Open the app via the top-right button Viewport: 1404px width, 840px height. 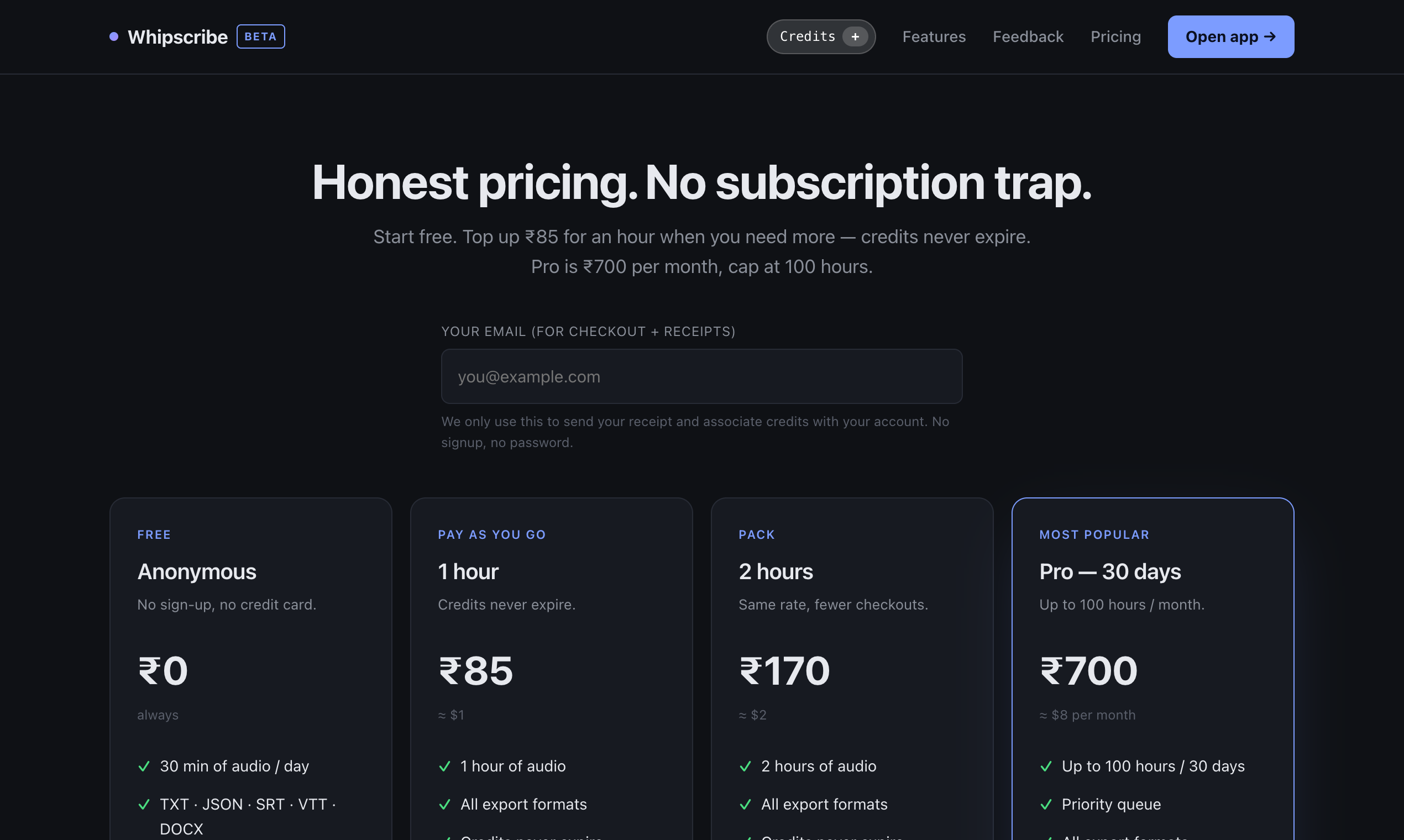tap(1231, 36)
